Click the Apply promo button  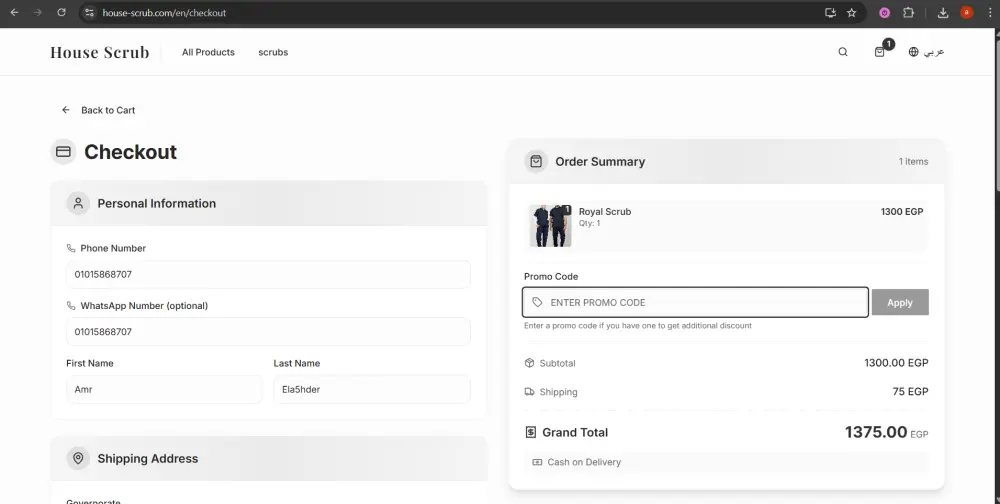click(900, 302)
